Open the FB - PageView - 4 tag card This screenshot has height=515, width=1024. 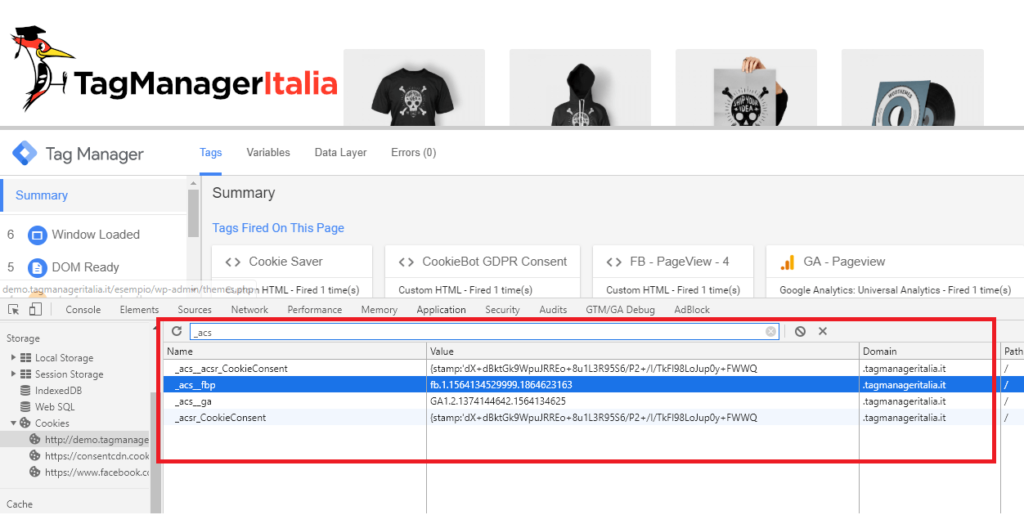coord(673,272)
